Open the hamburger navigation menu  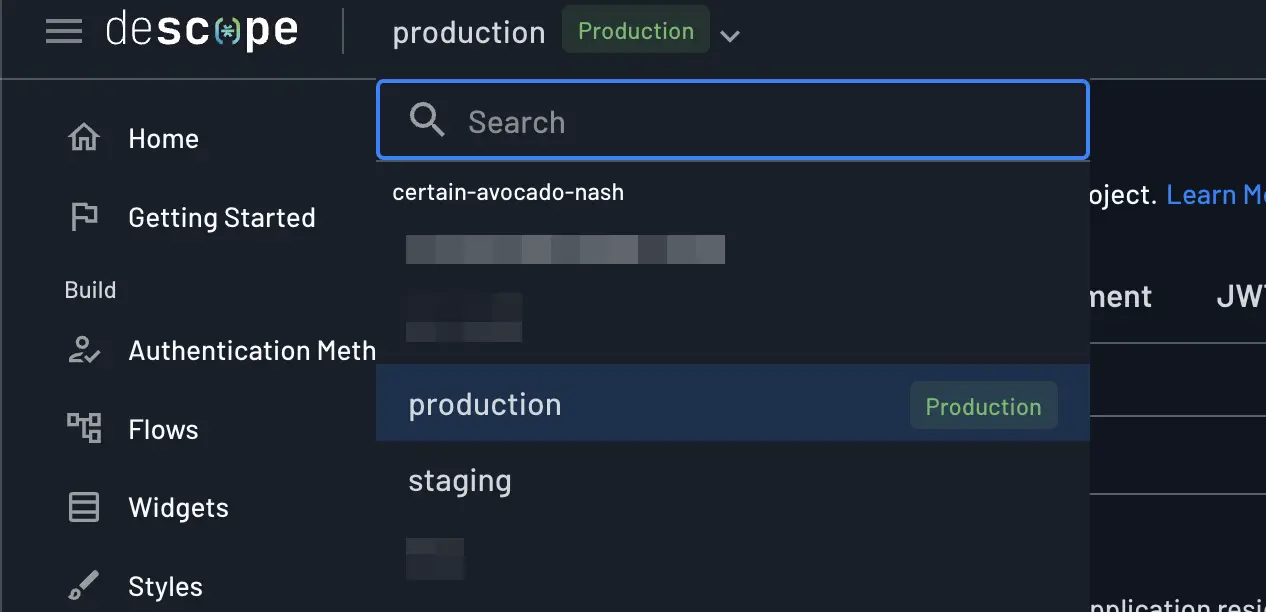click(x=64, y=31)
